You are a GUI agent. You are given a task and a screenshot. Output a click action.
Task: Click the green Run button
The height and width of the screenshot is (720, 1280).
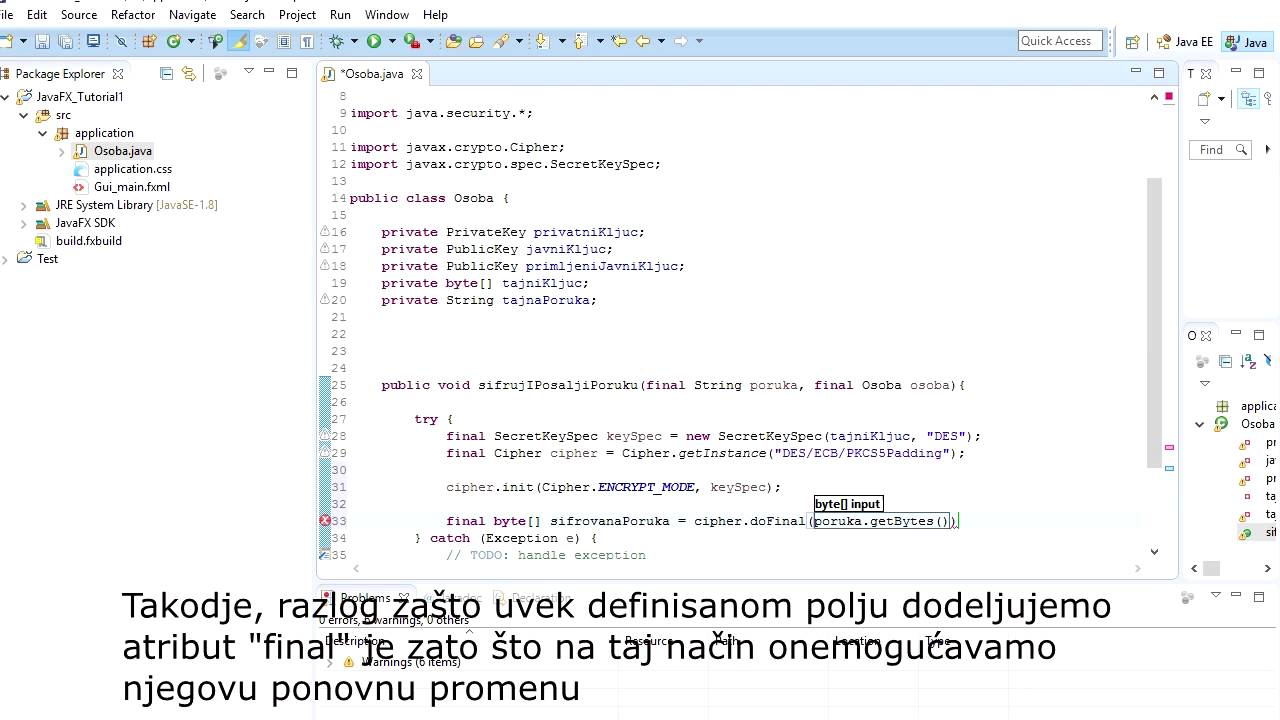(374, 41)
